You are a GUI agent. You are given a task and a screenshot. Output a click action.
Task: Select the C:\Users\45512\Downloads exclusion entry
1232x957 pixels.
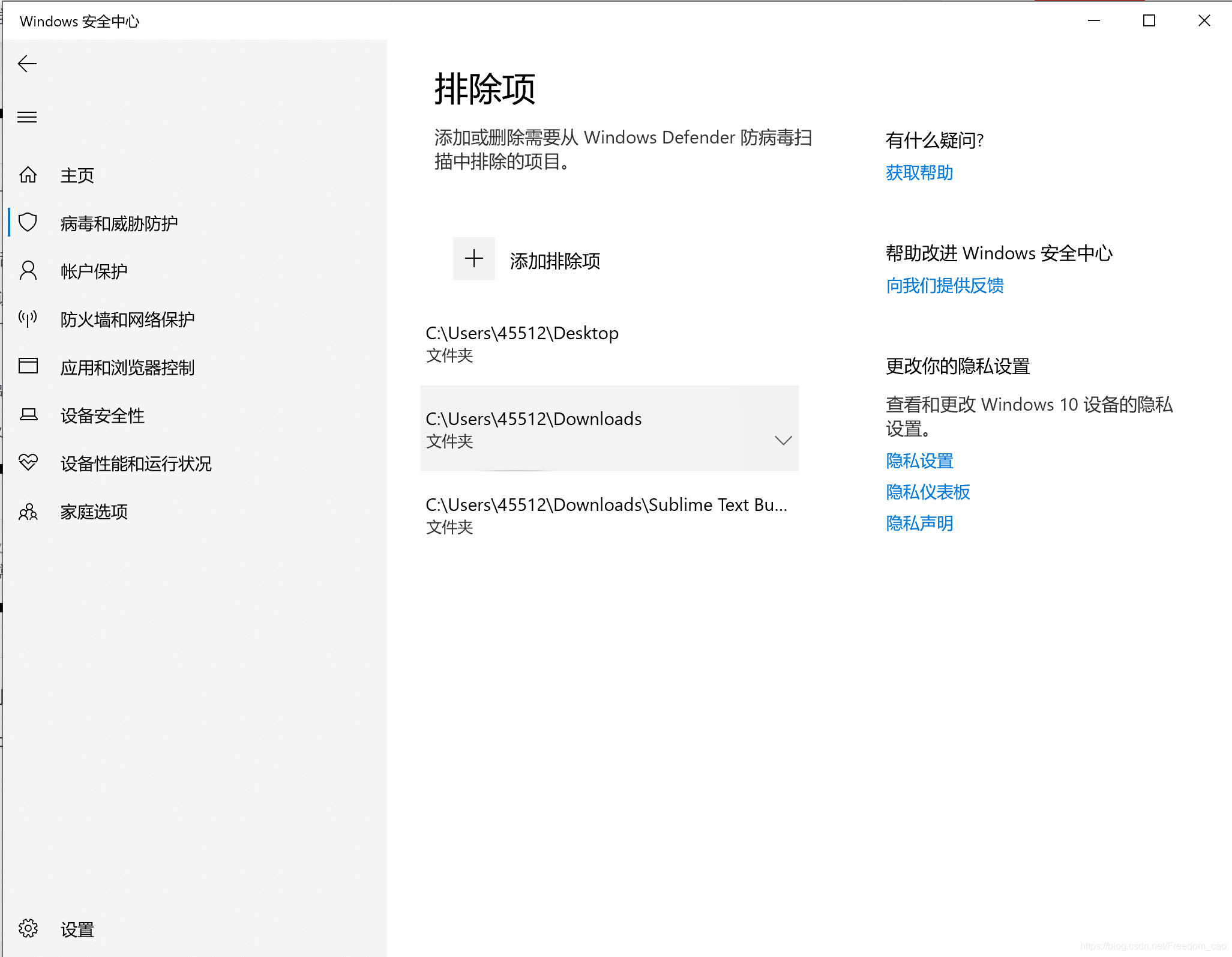click(x=609, y=428)
